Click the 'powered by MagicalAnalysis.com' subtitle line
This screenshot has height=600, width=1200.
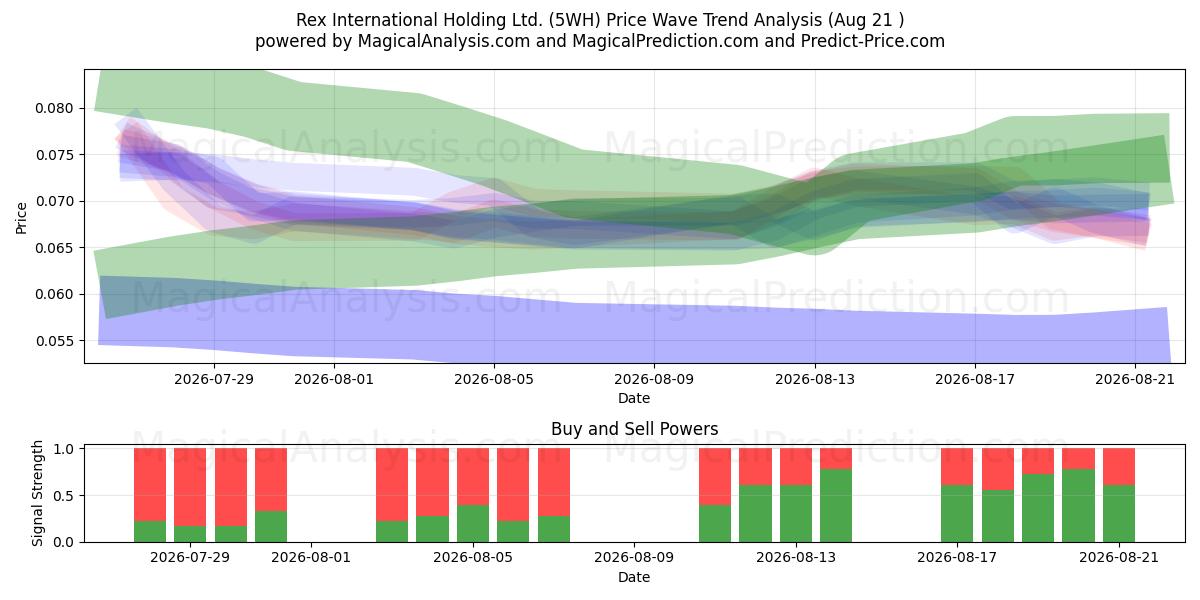pyautogui.click(x=600, y=41)
